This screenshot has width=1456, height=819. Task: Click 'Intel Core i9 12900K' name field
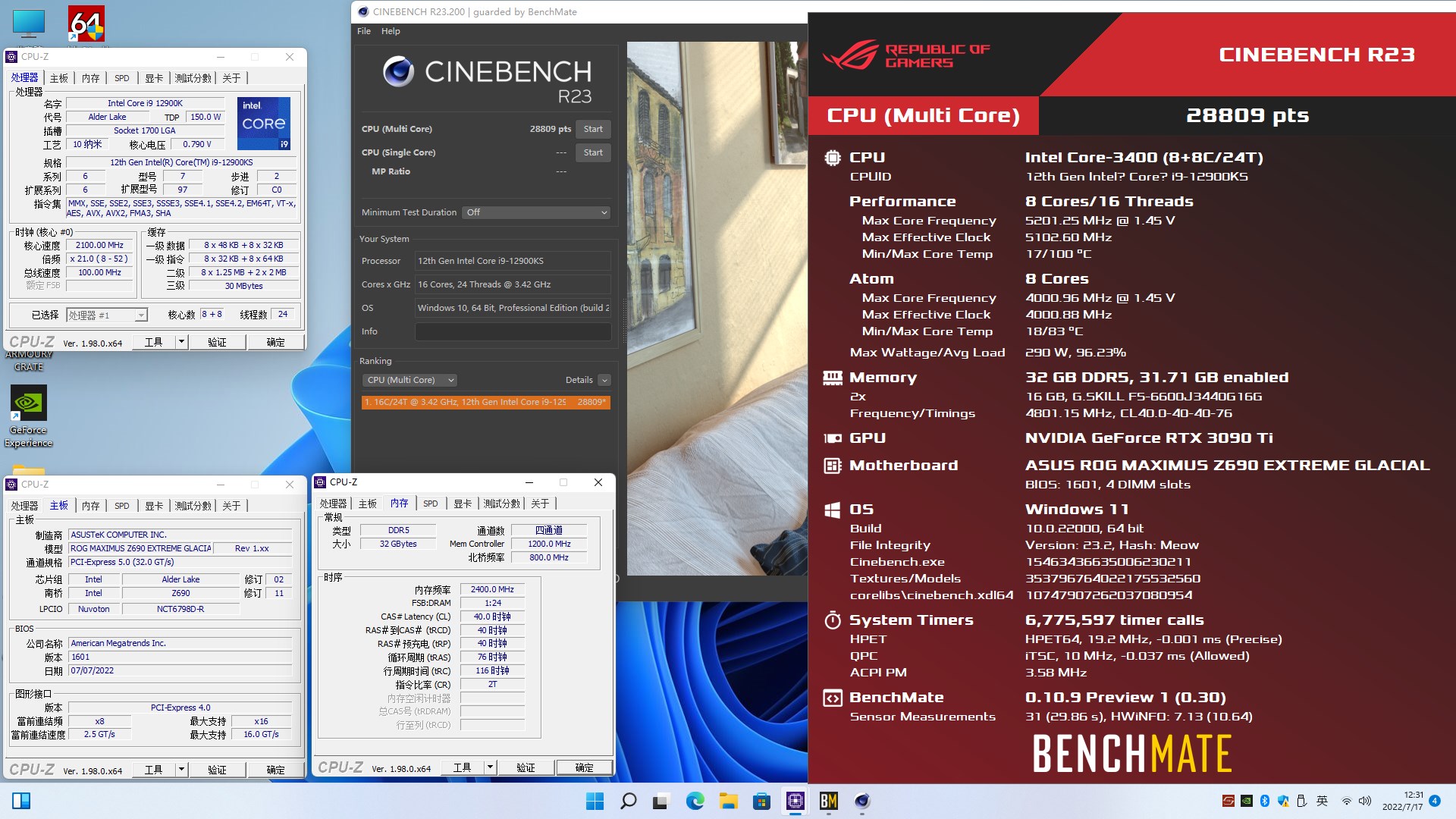click(145, 103)
